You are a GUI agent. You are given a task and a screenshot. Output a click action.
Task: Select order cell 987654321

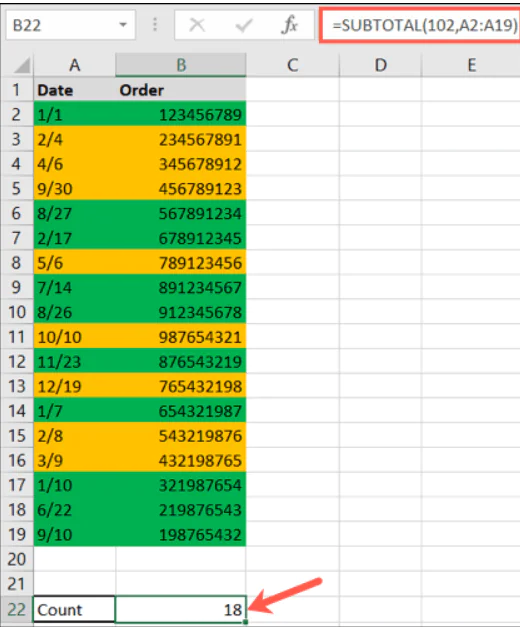[x=181, y=337]
